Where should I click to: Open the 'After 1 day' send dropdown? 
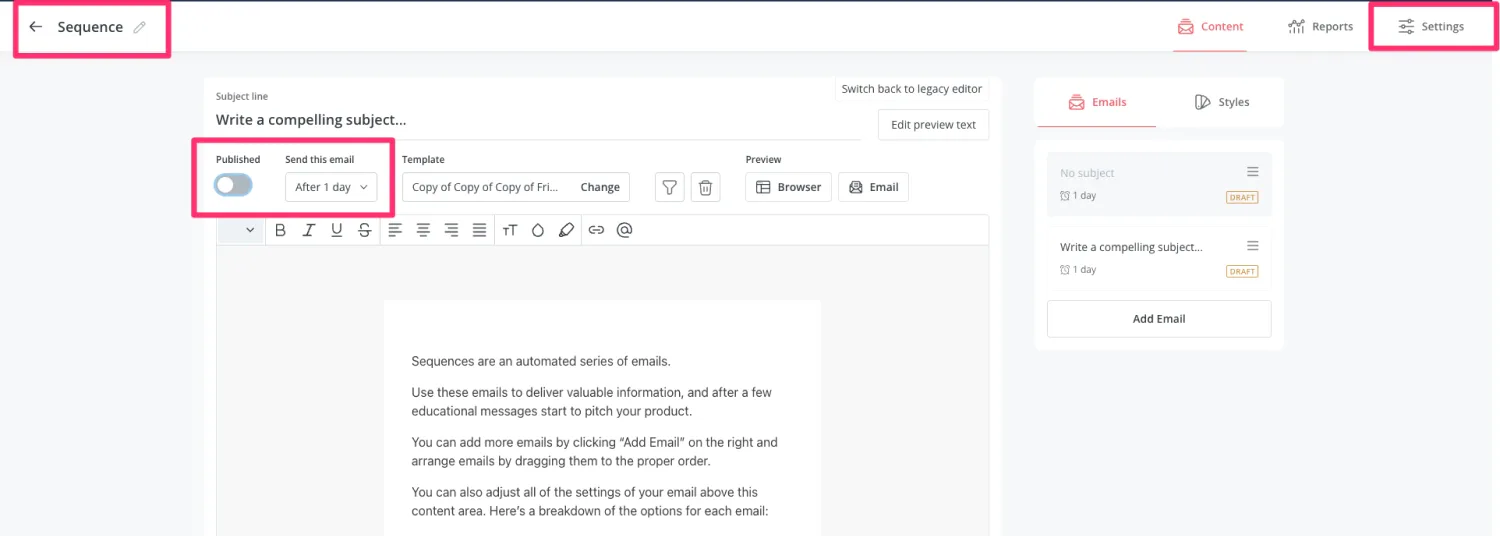(331, 187)
